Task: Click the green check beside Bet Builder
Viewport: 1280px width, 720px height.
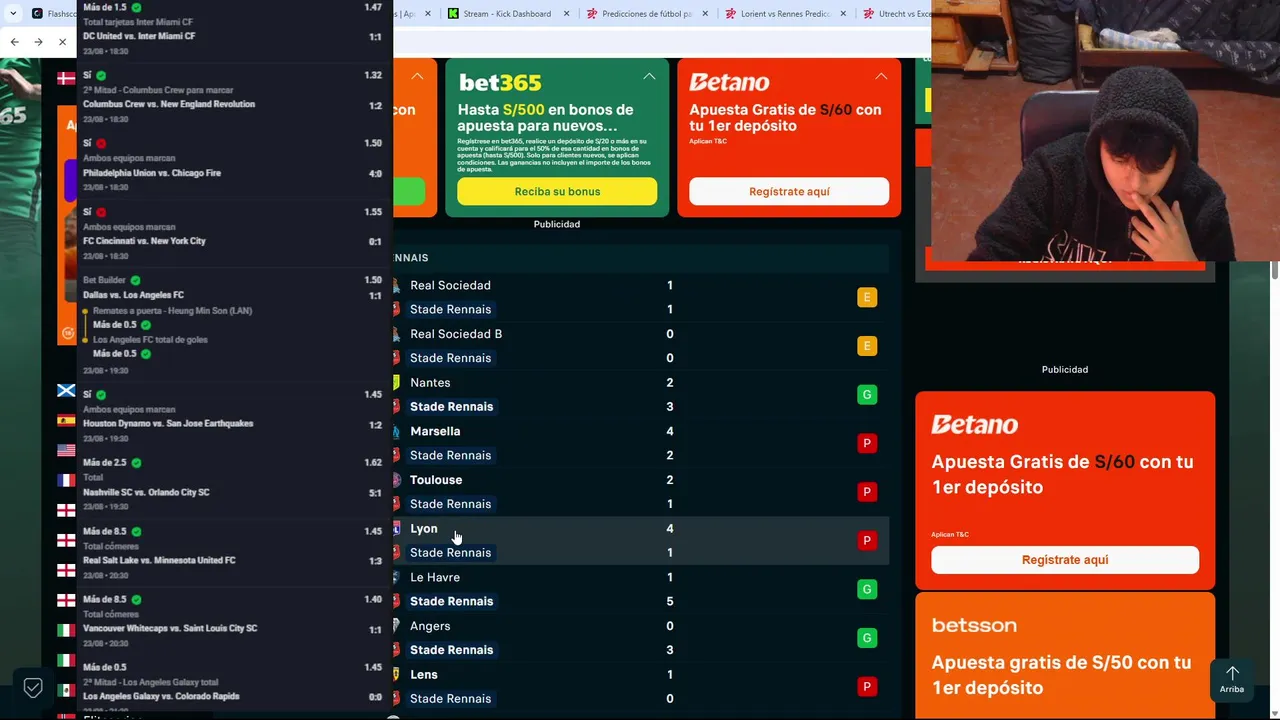Action: tap(135, 280)
